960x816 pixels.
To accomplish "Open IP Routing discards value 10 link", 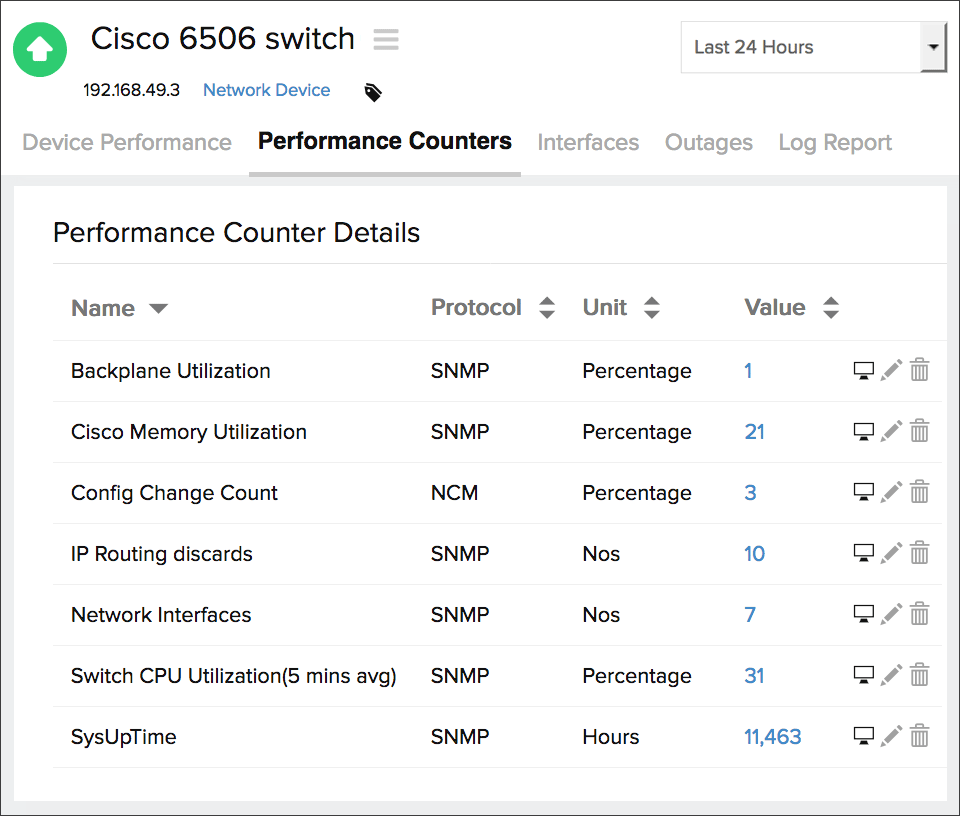I will point(754,554).
